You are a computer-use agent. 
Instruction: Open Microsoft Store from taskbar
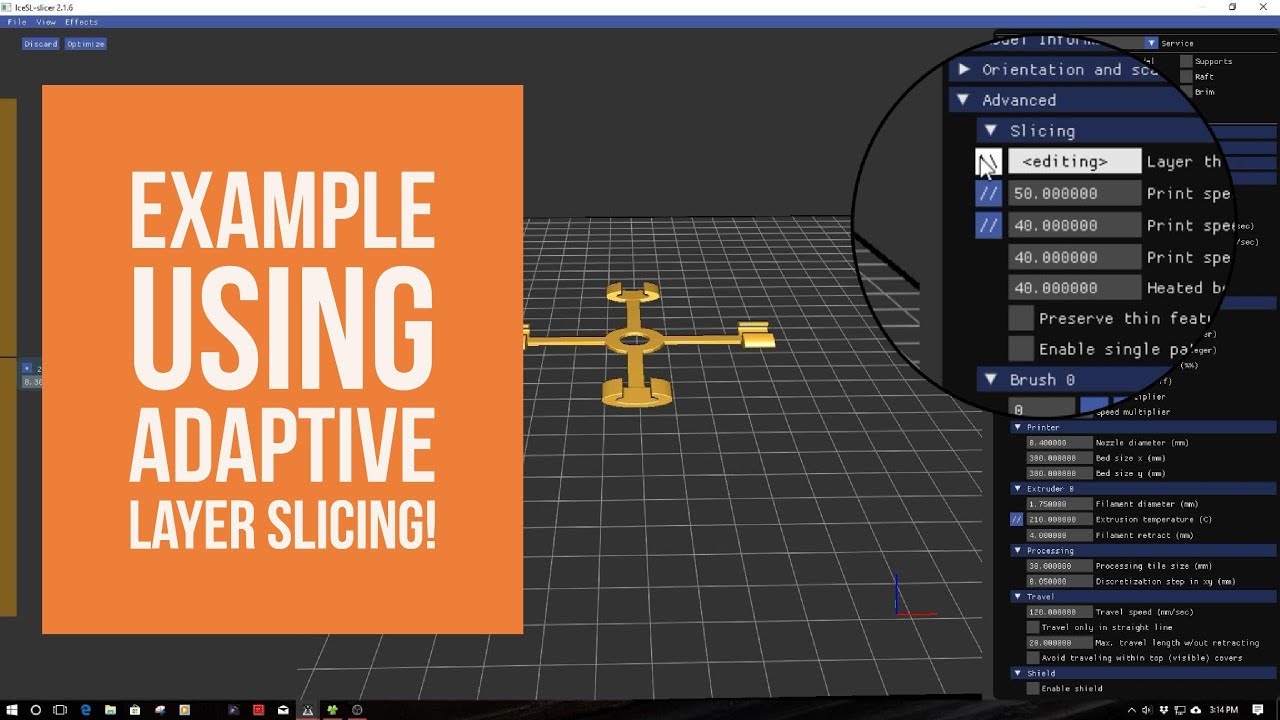click(135, 710)
